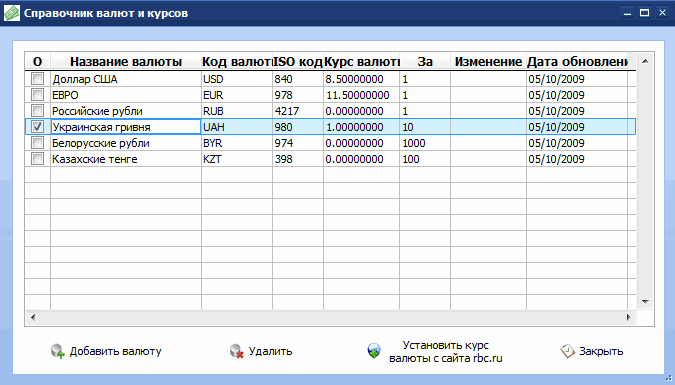Click the currency directory app icon in title bar
Image resolution: width=675 pixels, height=385 pixels.
[12, 13]
